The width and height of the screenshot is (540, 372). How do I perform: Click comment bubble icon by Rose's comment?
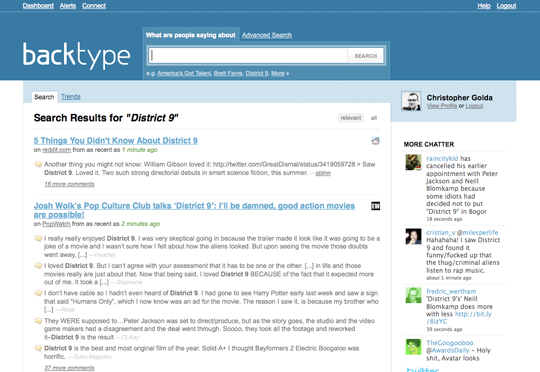pos(38,293)
